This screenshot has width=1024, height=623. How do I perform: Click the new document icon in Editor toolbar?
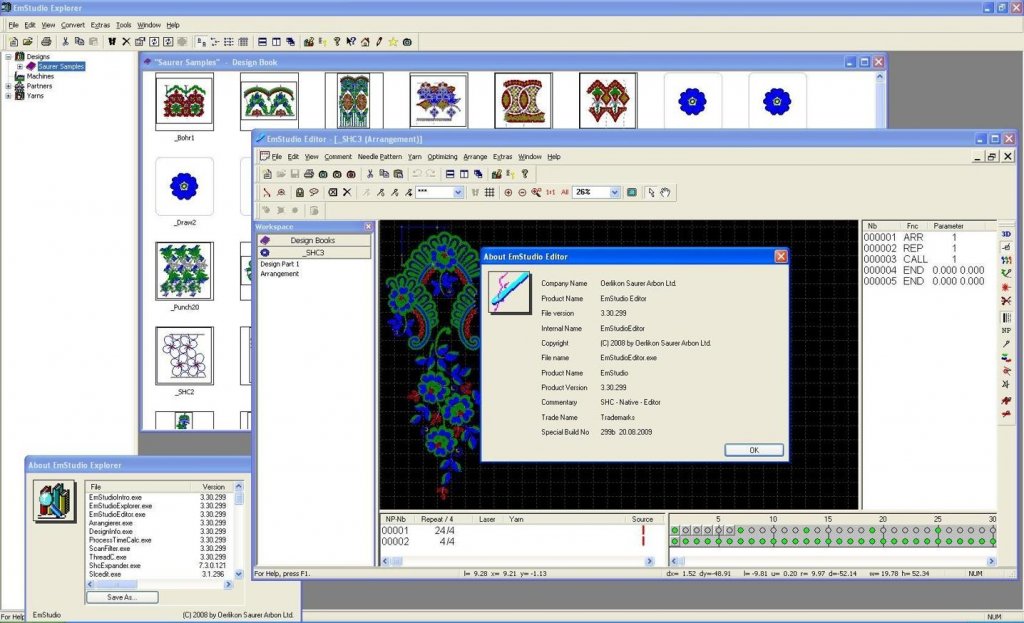pyautogui.click(x=267, y=174)
